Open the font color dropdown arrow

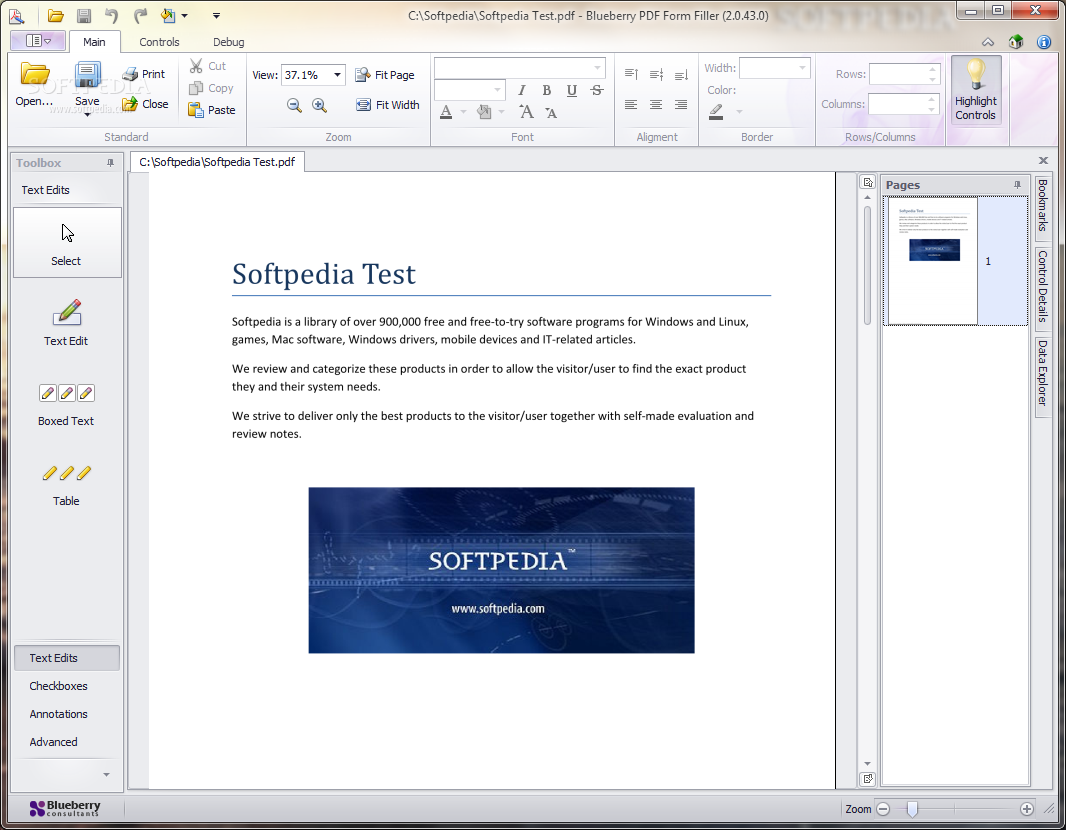point(464,111)
